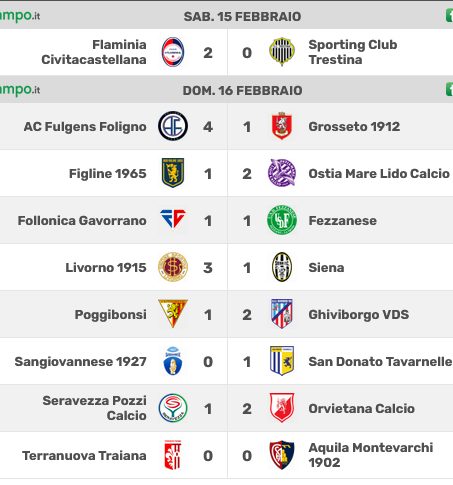This screenshot has width=453, height=485.
Task: Open the Aquila Montevarchi 1902 link
Action: pyautogui.click(x=371, y=455)
